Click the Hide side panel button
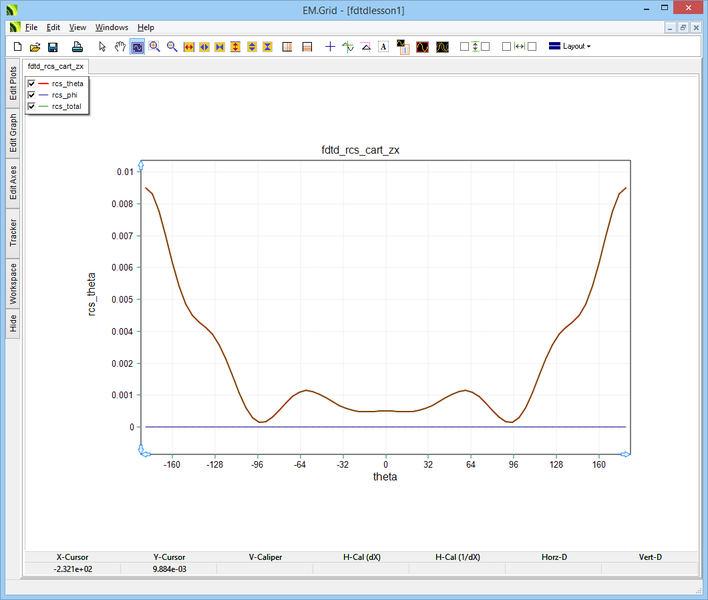This screenshot has height=600, width=708. [x=13, y=323]
